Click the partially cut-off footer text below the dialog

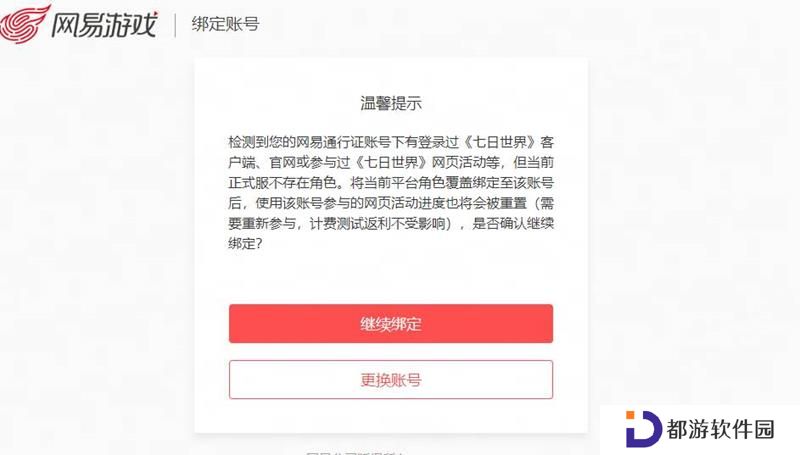(354, 452)
